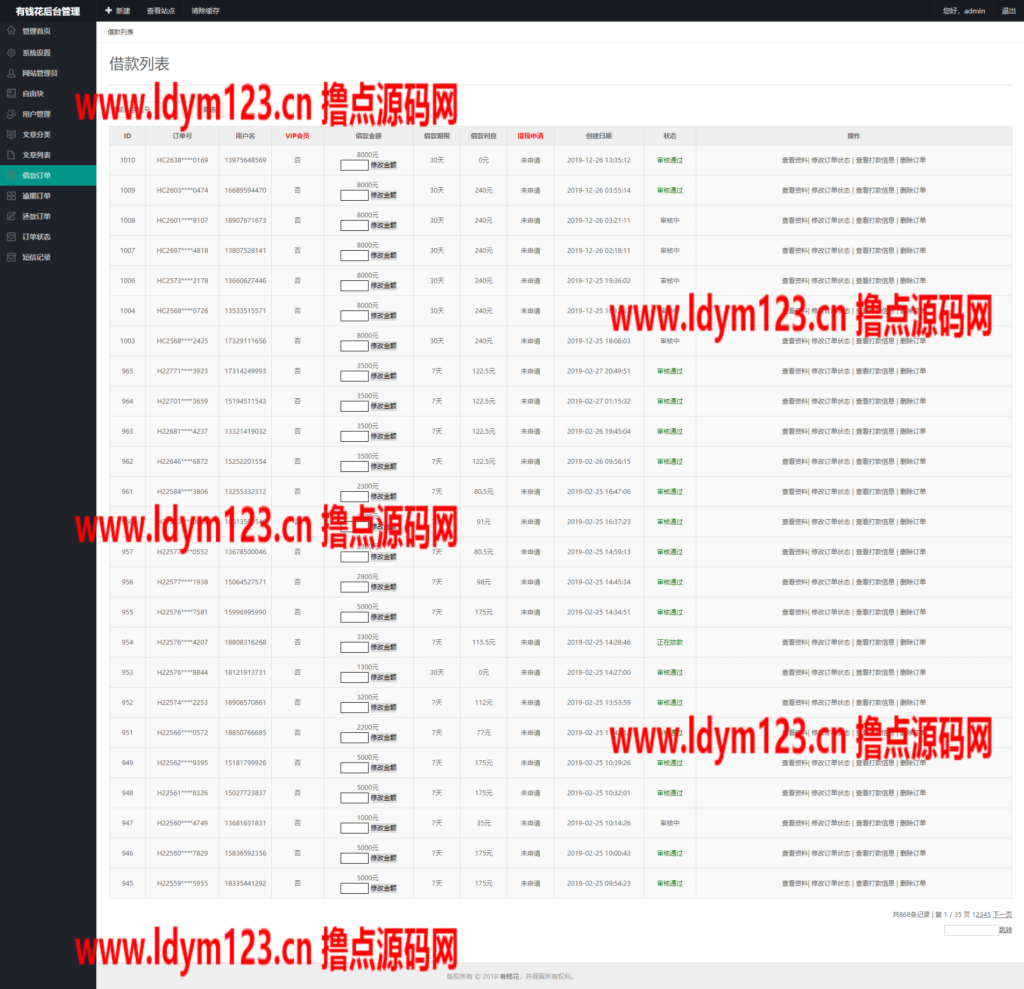Click 查看打款信息 for order 1008
This screenshot has height=989, width=1024.
coord(874,220)
